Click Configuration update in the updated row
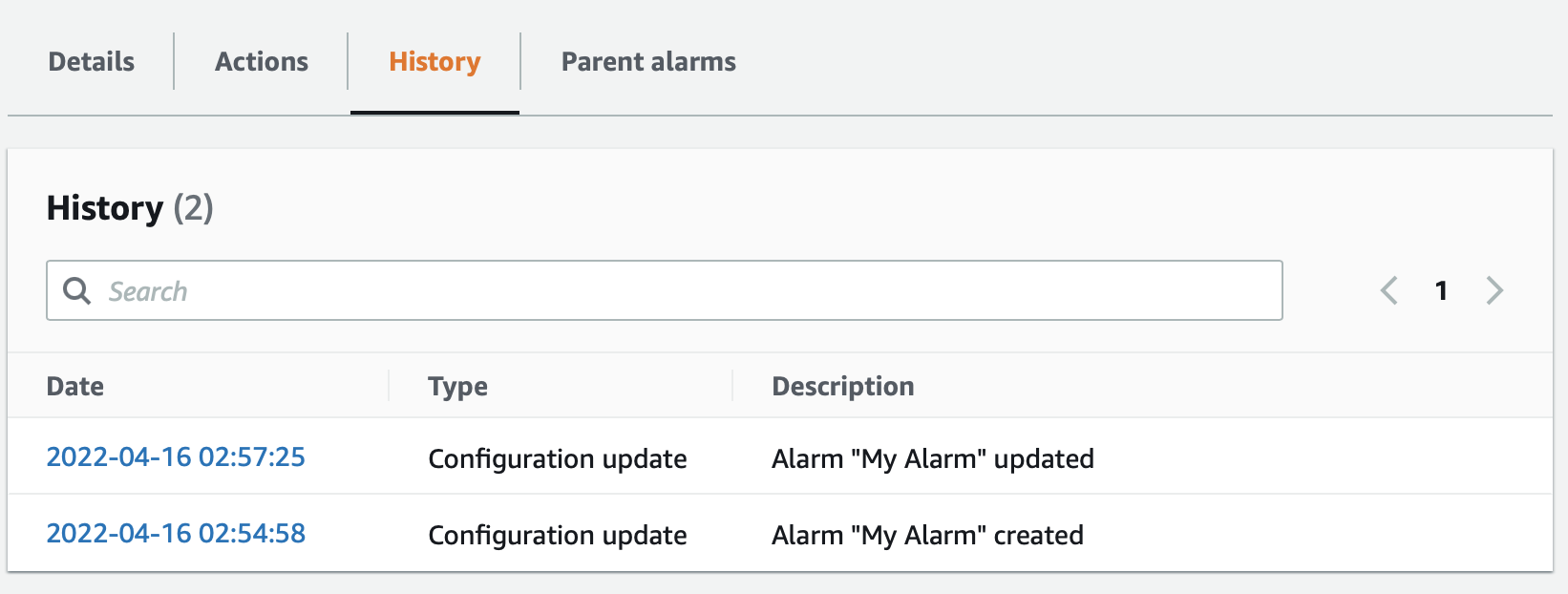 click(x=557, y=459)
